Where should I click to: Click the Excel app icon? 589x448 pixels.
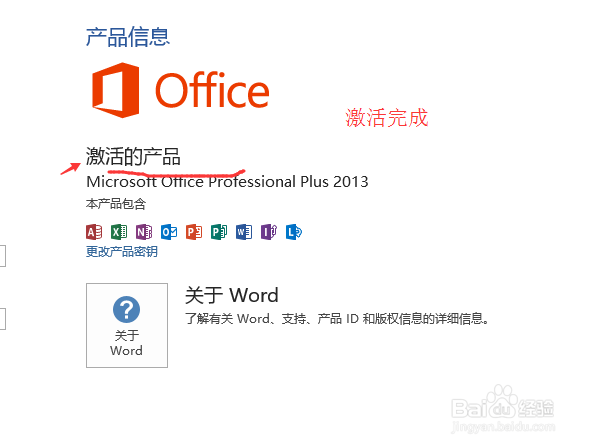tap(119, 232)
